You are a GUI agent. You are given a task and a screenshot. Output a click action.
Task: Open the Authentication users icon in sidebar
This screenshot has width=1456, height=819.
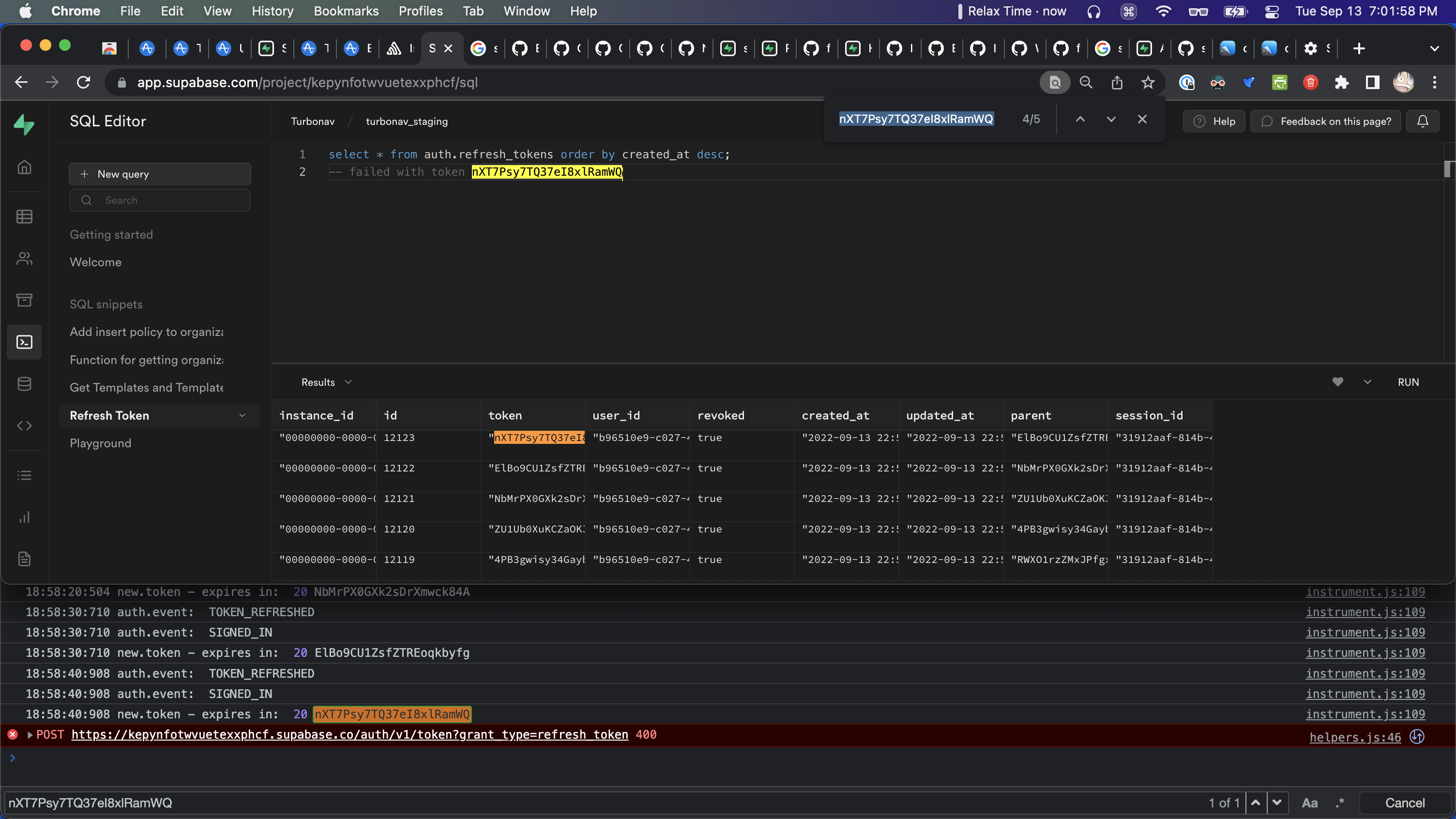point(24,258)
